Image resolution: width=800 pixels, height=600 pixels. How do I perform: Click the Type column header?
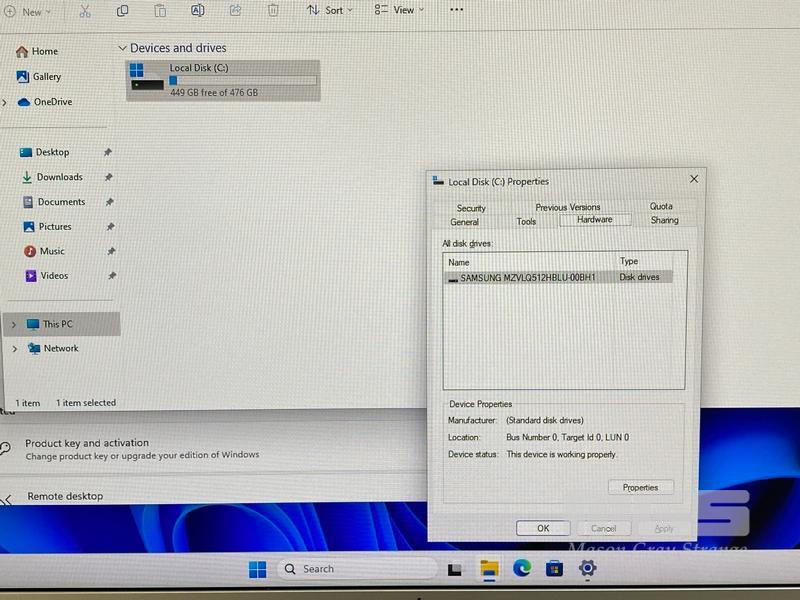629,261
